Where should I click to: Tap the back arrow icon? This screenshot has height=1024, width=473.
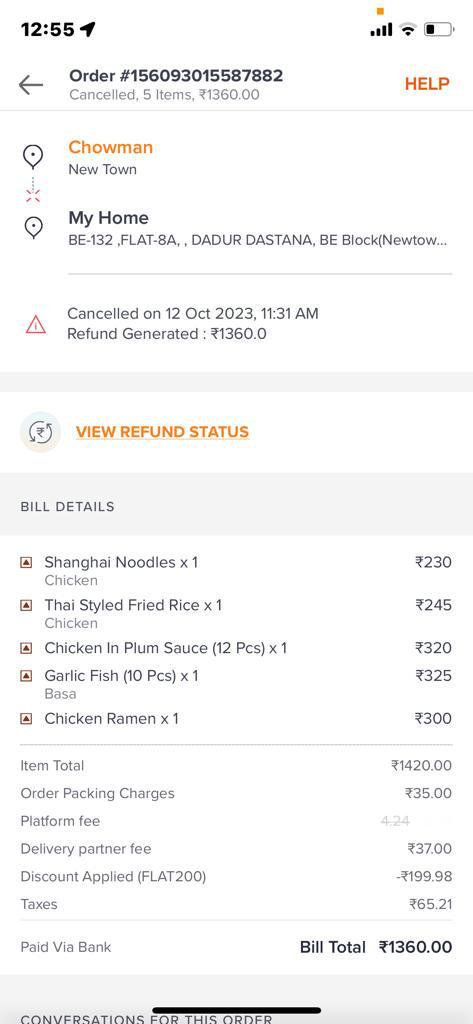[31, 84]
